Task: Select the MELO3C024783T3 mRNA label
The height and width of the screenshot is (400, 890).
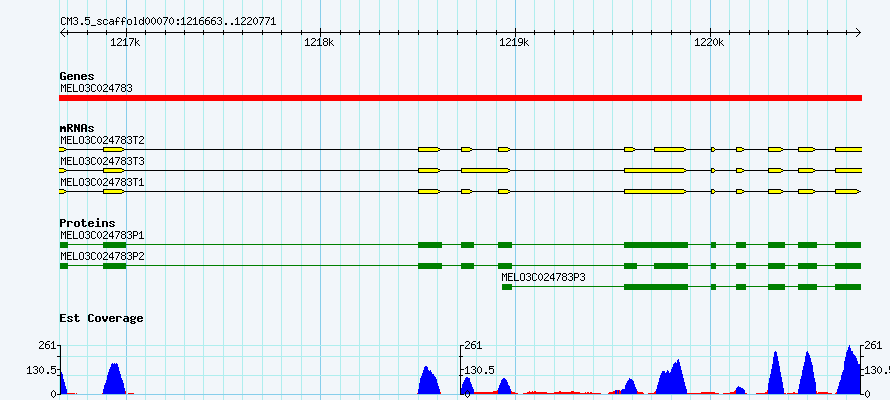Action: 102,161
